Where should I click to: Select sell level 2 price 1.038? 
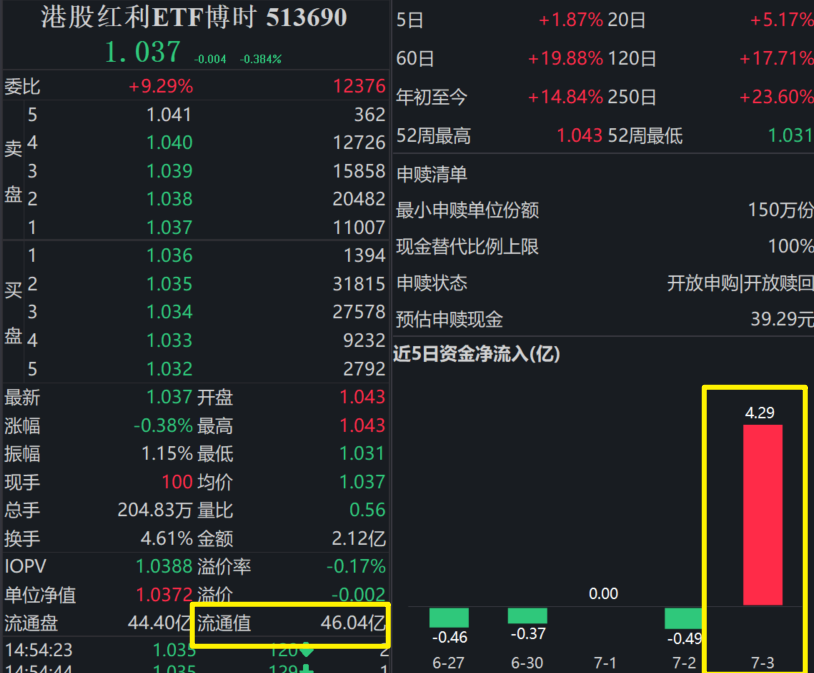tap(169, 199)
